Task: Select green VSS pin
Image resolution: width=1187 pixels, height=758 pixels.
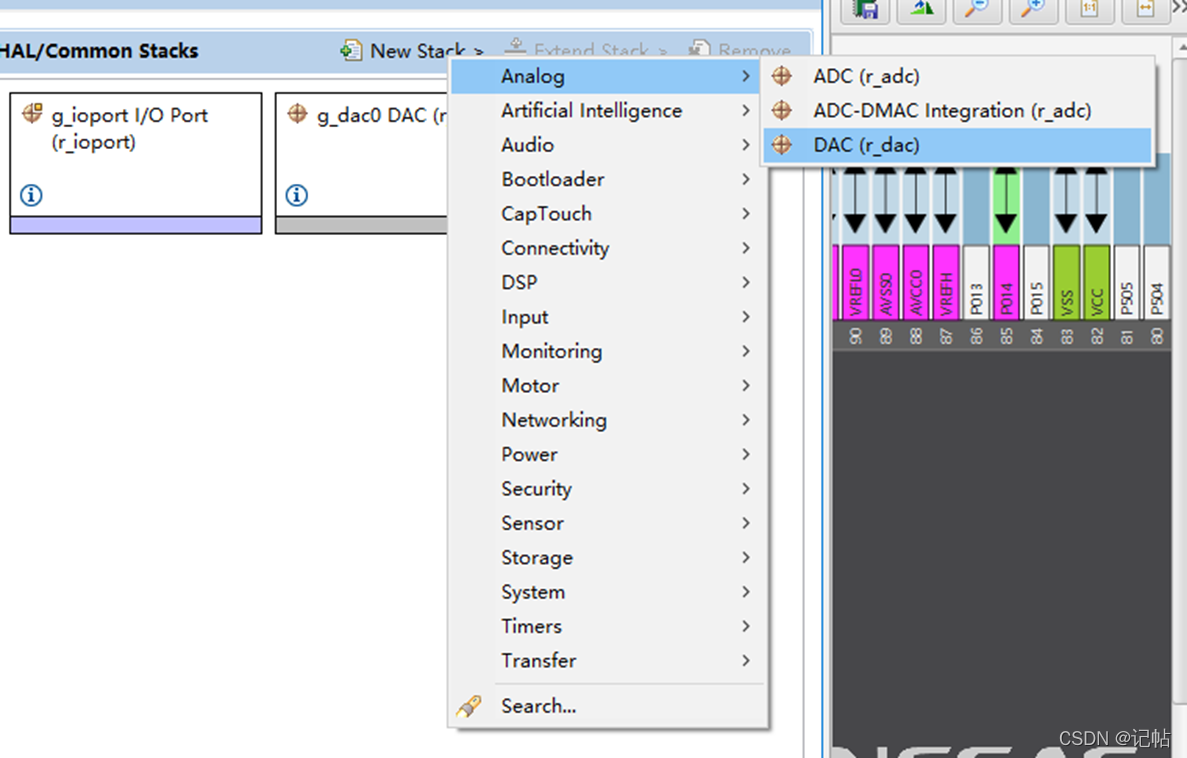Action: click(1067, 282)
